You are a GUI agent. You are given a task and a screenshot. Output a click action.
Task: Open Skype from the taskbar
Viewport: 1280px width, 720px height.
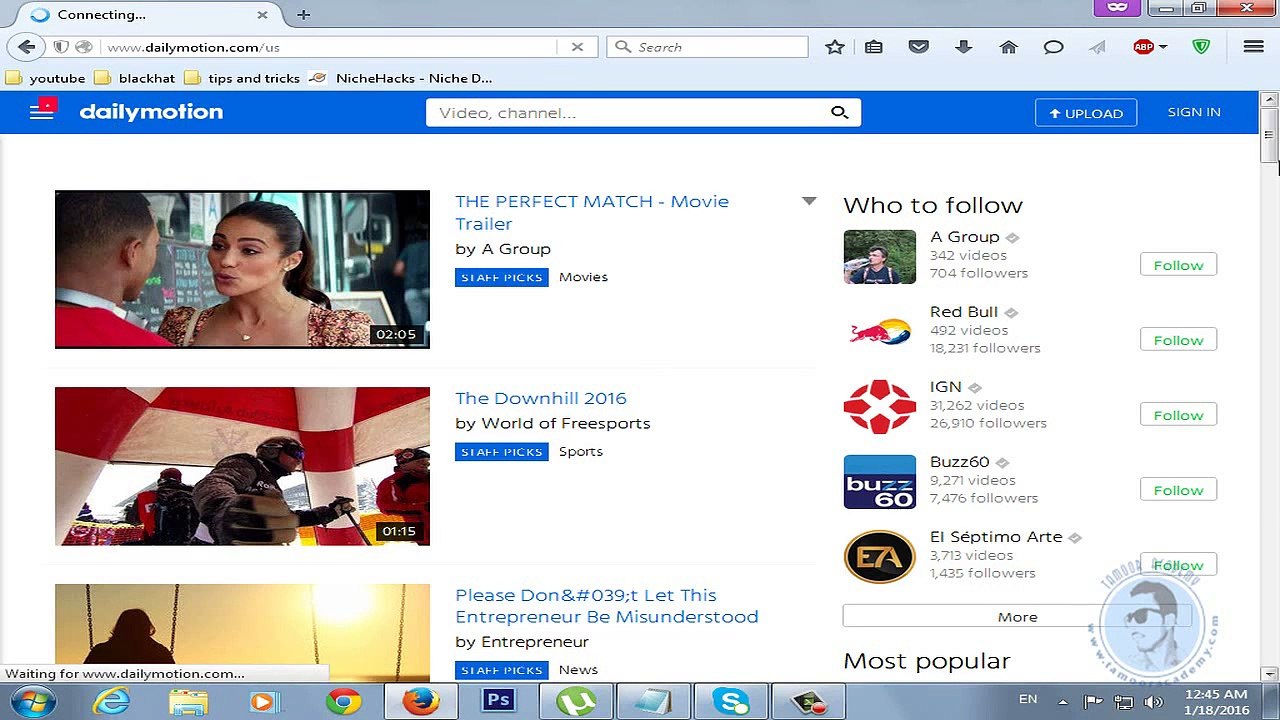(x=730, y=701)
